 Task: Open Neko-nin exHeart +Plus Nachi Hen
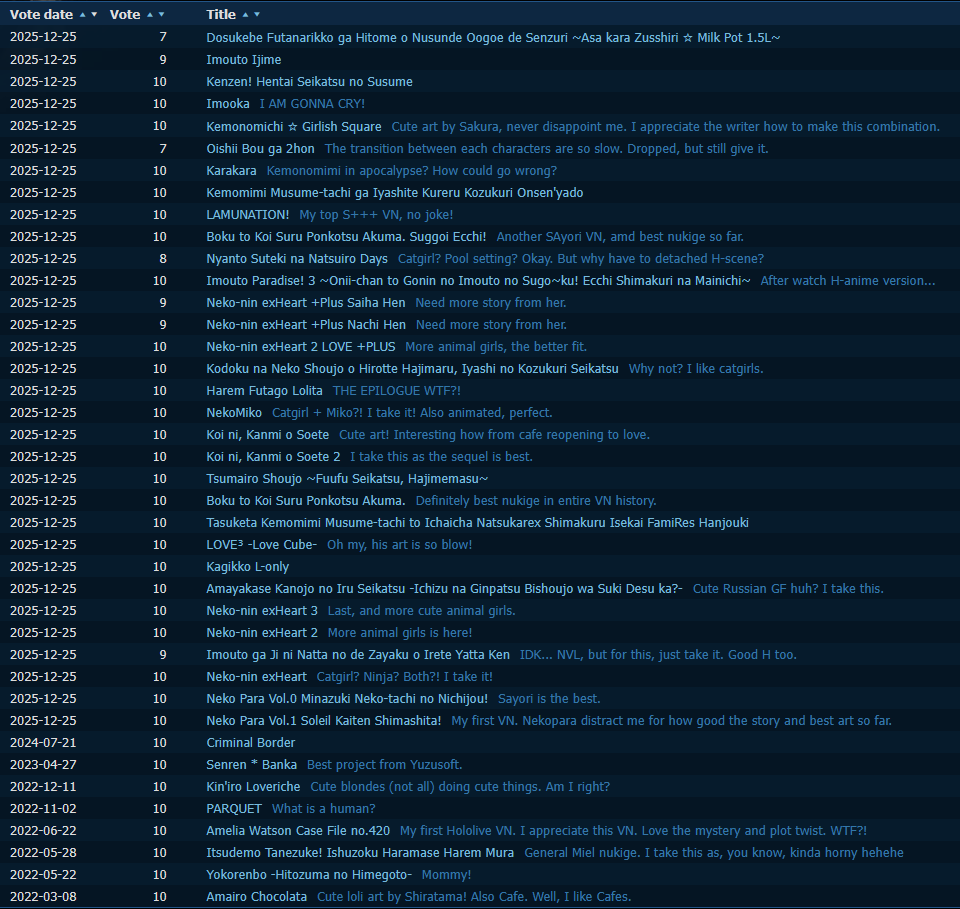coord(306,324)
